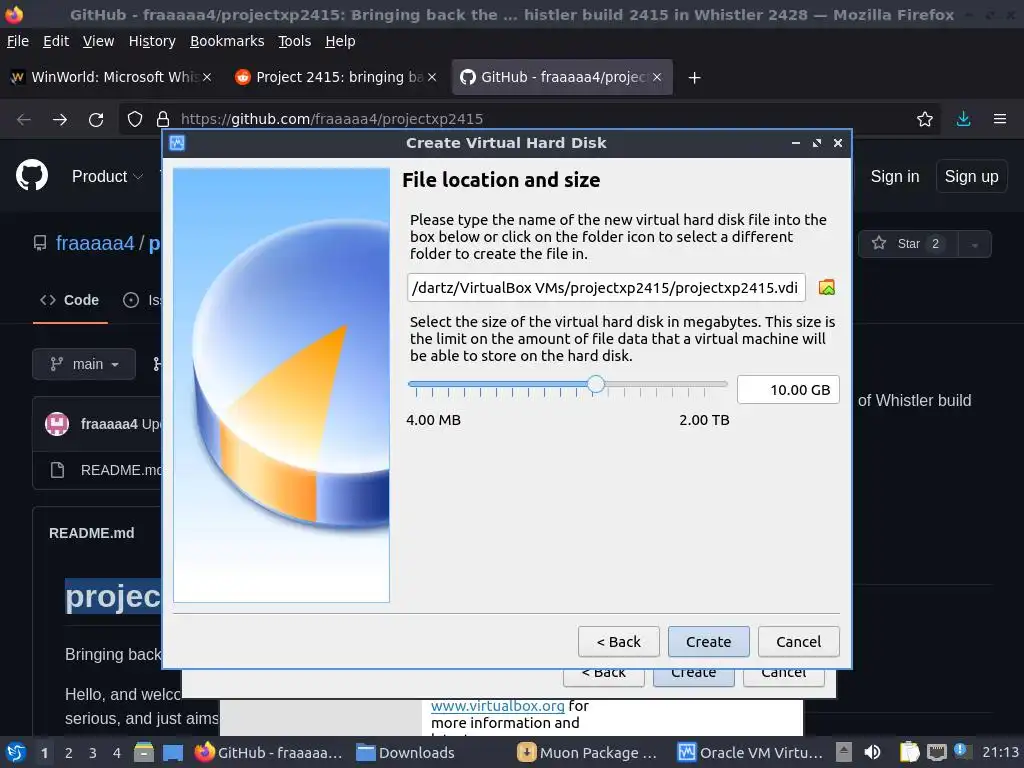
Task: Open the Firefox Edit menu
Action: [56, 41]
